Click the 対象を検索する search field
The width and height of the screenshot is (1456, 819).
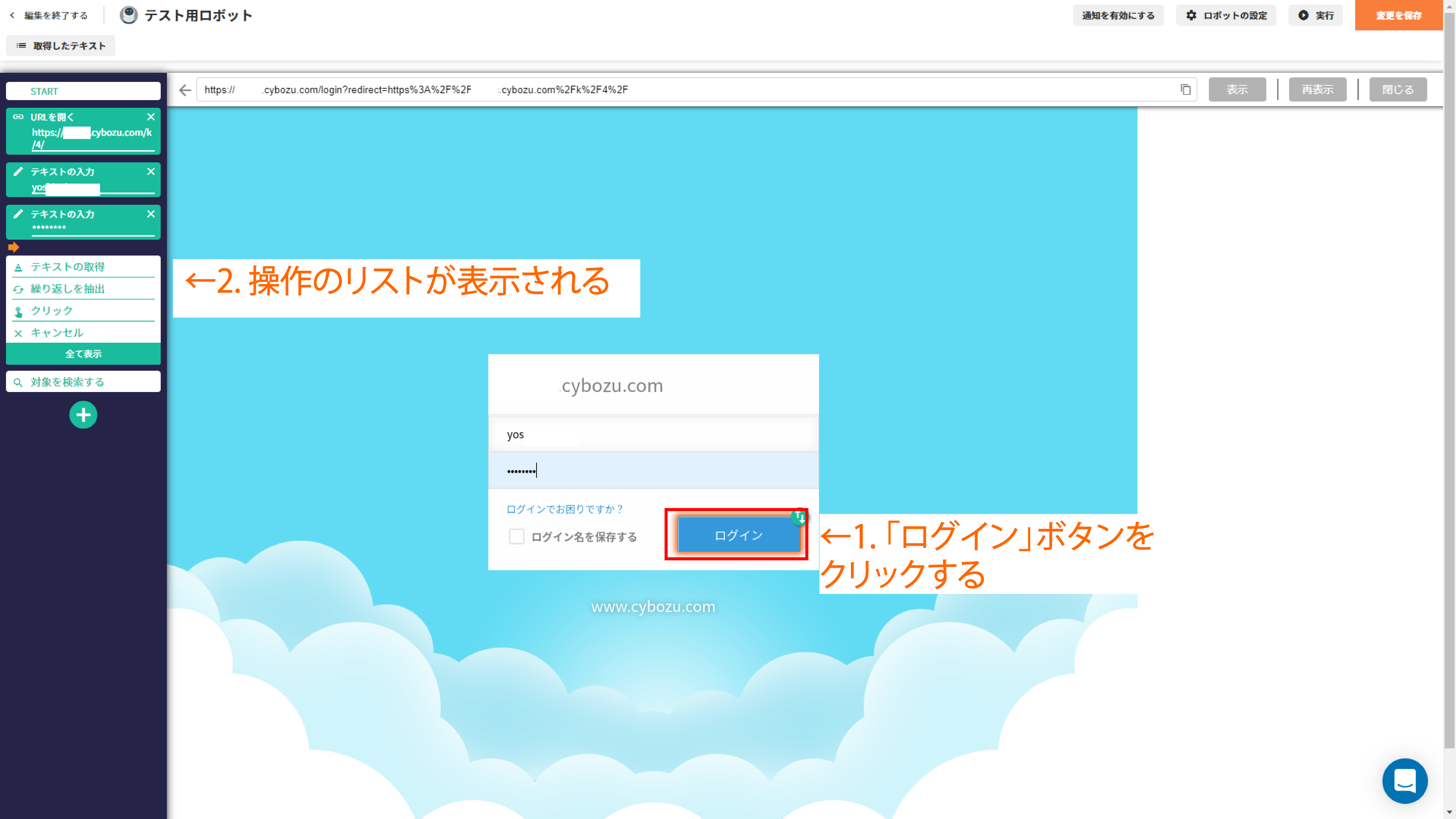click(83, 382)
